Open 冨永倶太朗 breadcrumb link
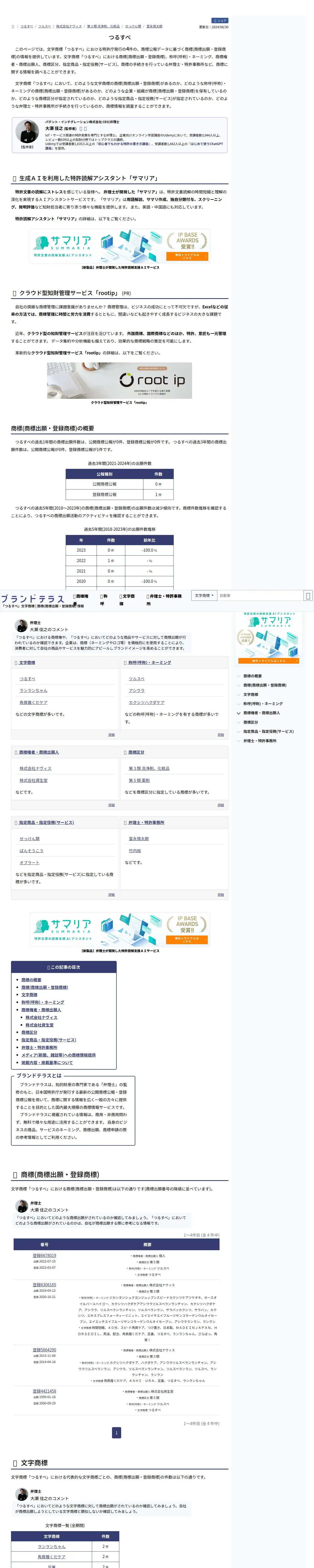Viewport: 314px width, 1568px height. pos(154,27)
